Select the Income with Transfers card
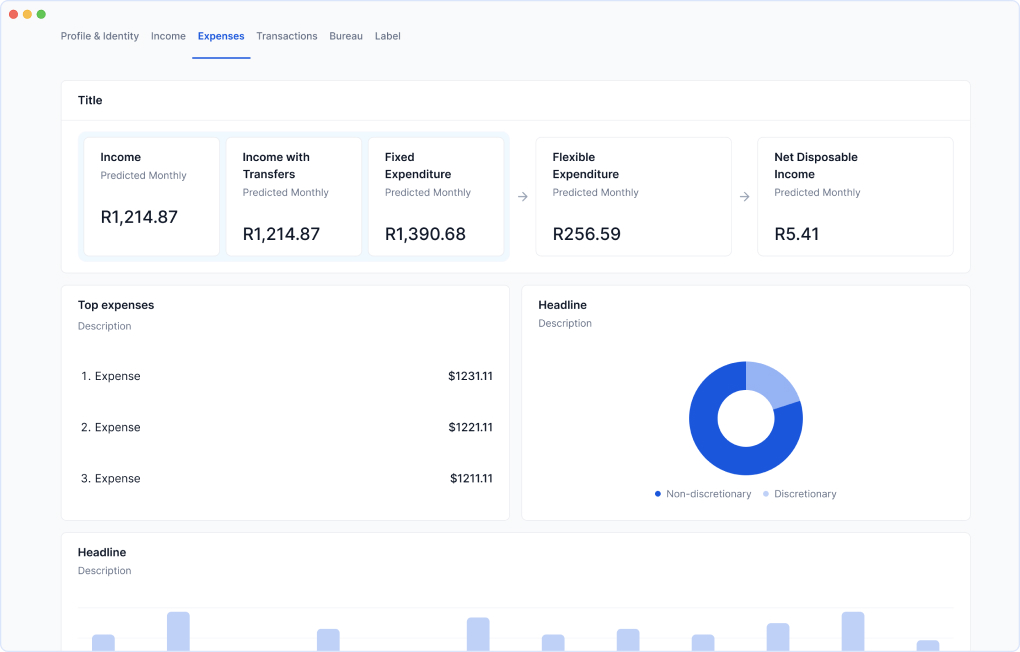Viewport: 1020px width, 652px height. point(293,197)
